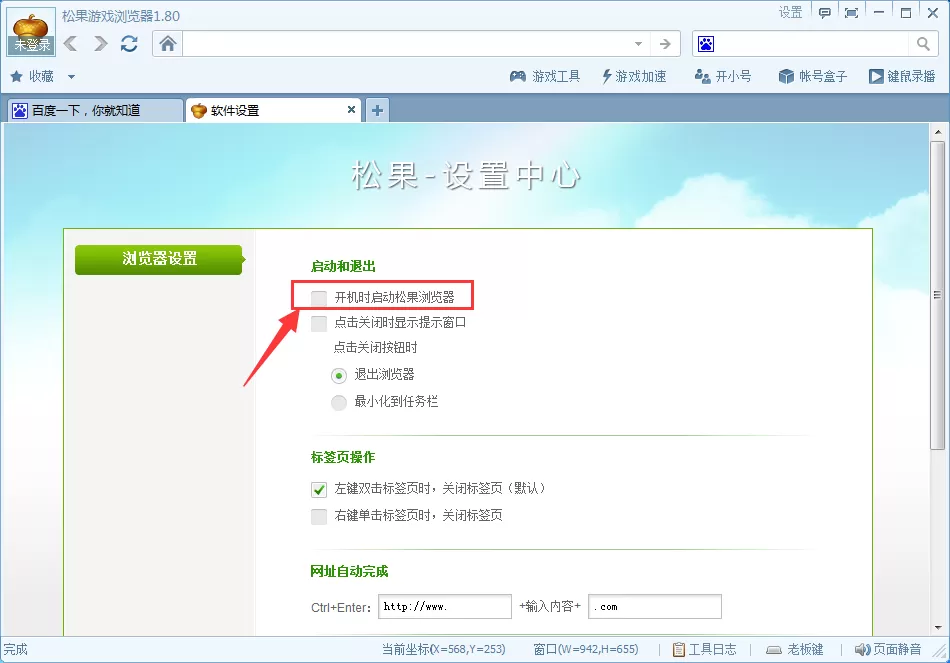
Task: Click 老板键 in status bar
Action: [794, 650]
